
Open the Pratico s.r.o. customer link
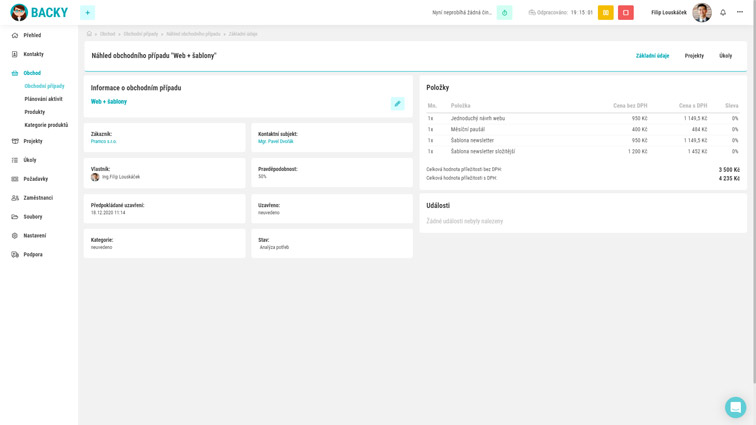click(104, 142)
